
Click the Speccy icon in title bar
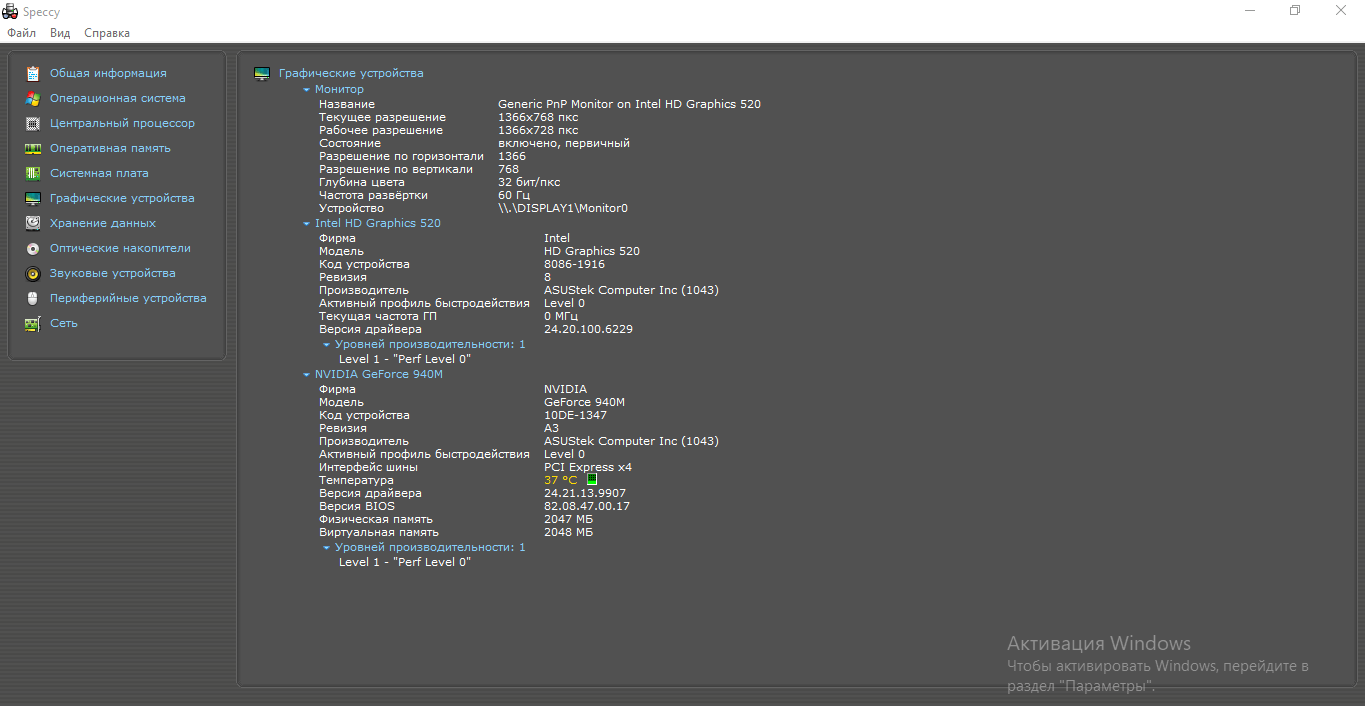[x=9, y=12]
